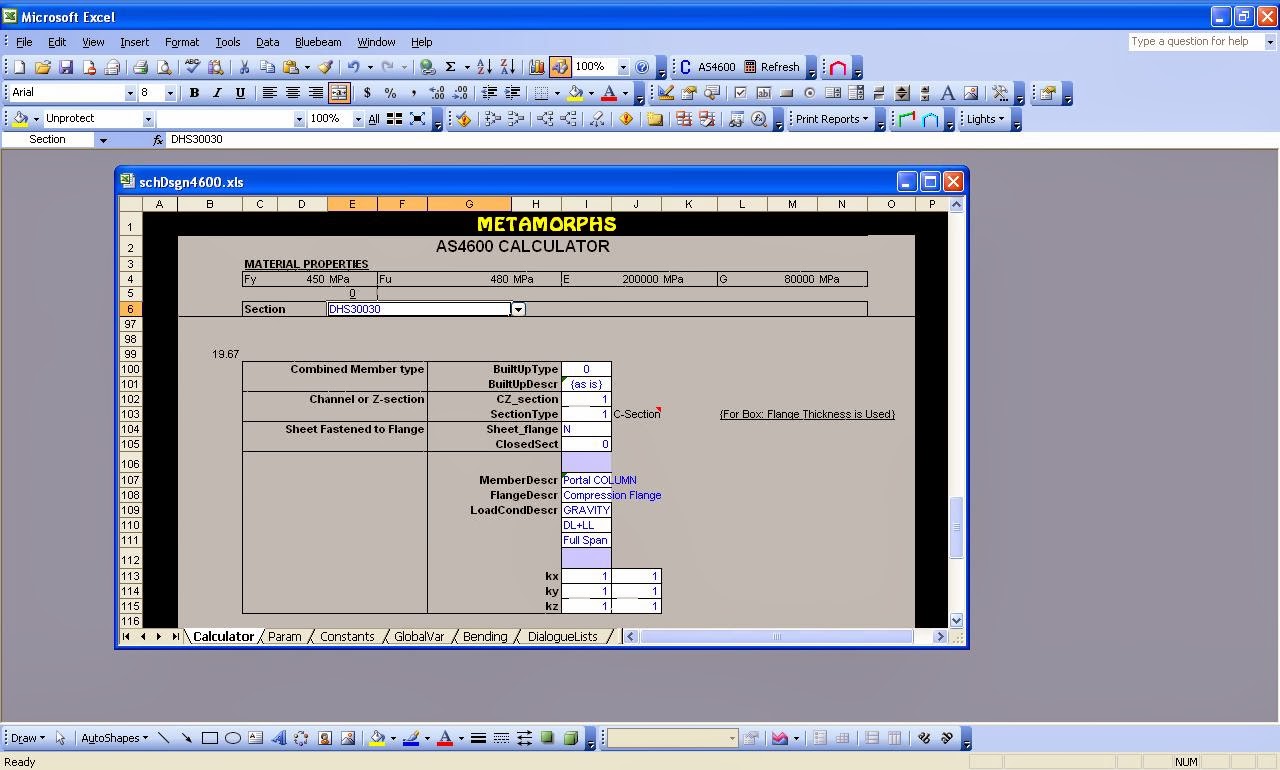1280x770 pixels.
Task: Click the Decrease Indent icon
Action: pos(489,93)
